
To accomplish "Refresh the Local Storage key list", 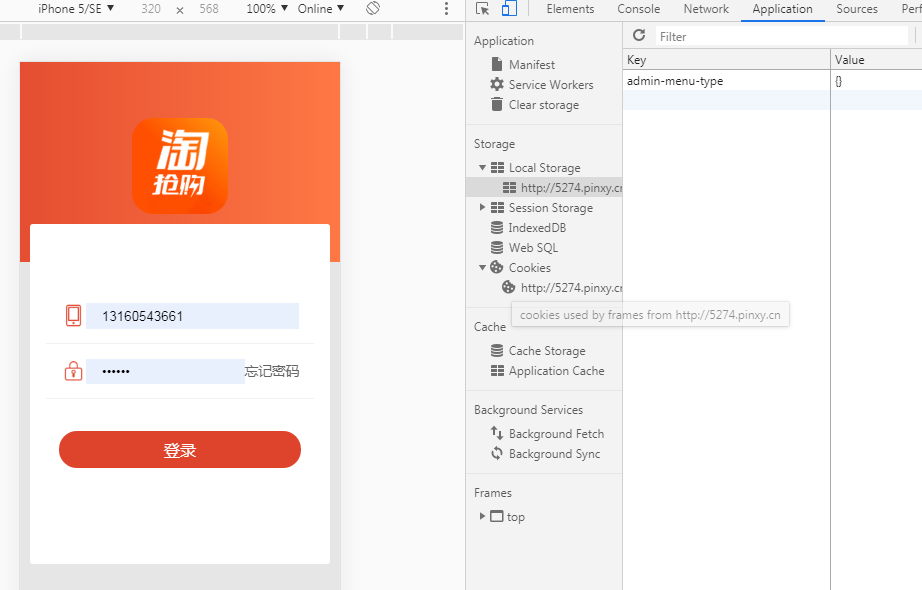I will pos(639,35).
